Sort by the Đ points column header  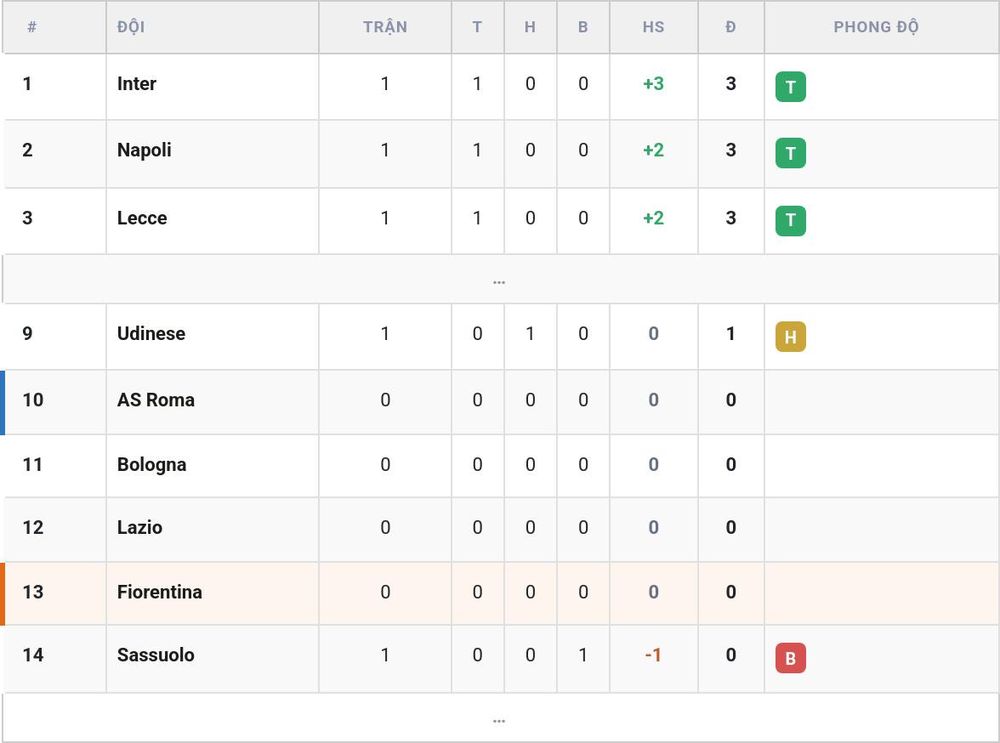click(x=731, y=27)
